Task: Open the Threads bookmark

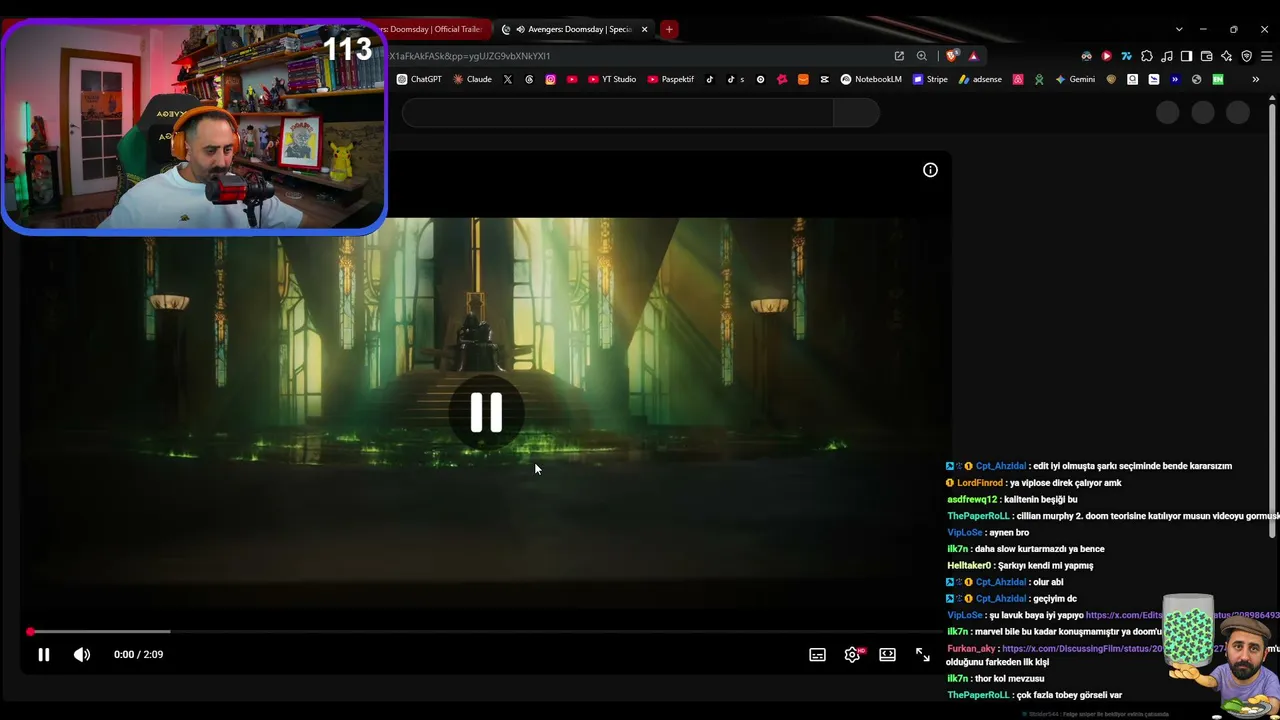Action: click(x=529, y=79)
